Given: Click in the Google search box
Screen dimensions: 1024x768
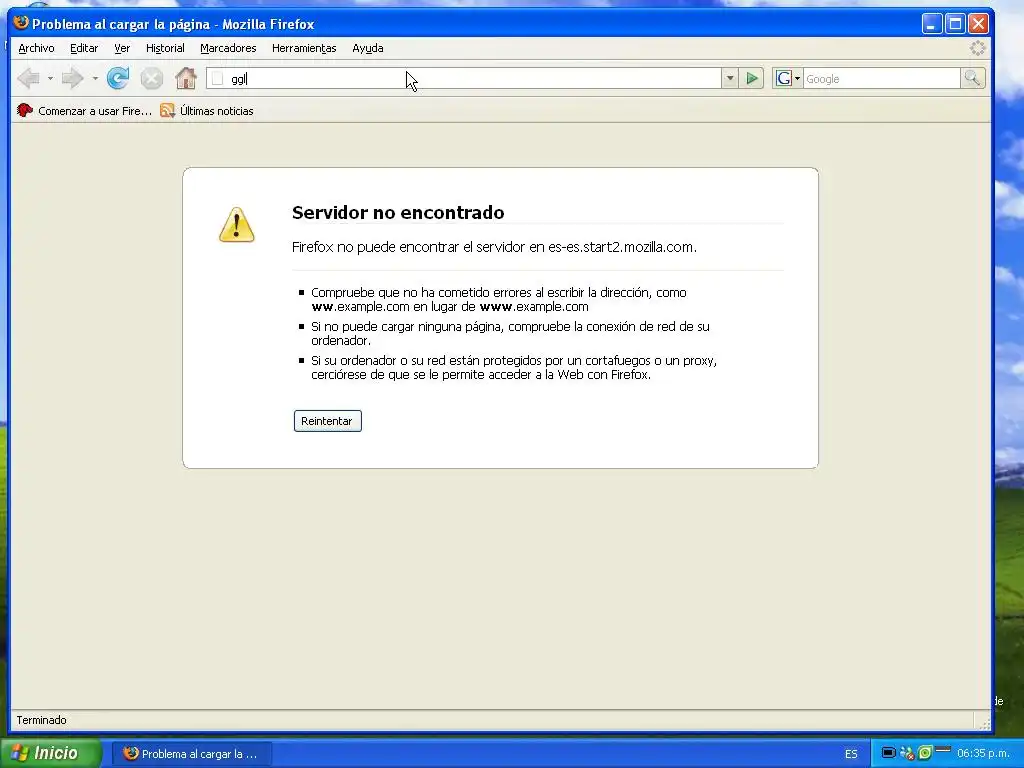Looking at the screenshot, I should 881,79.
